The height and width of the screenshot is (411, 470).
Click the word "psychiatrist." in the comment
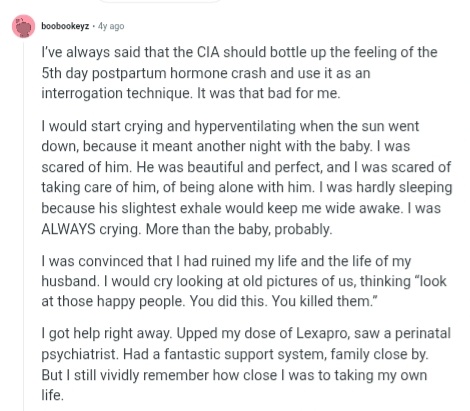(80, 354)
